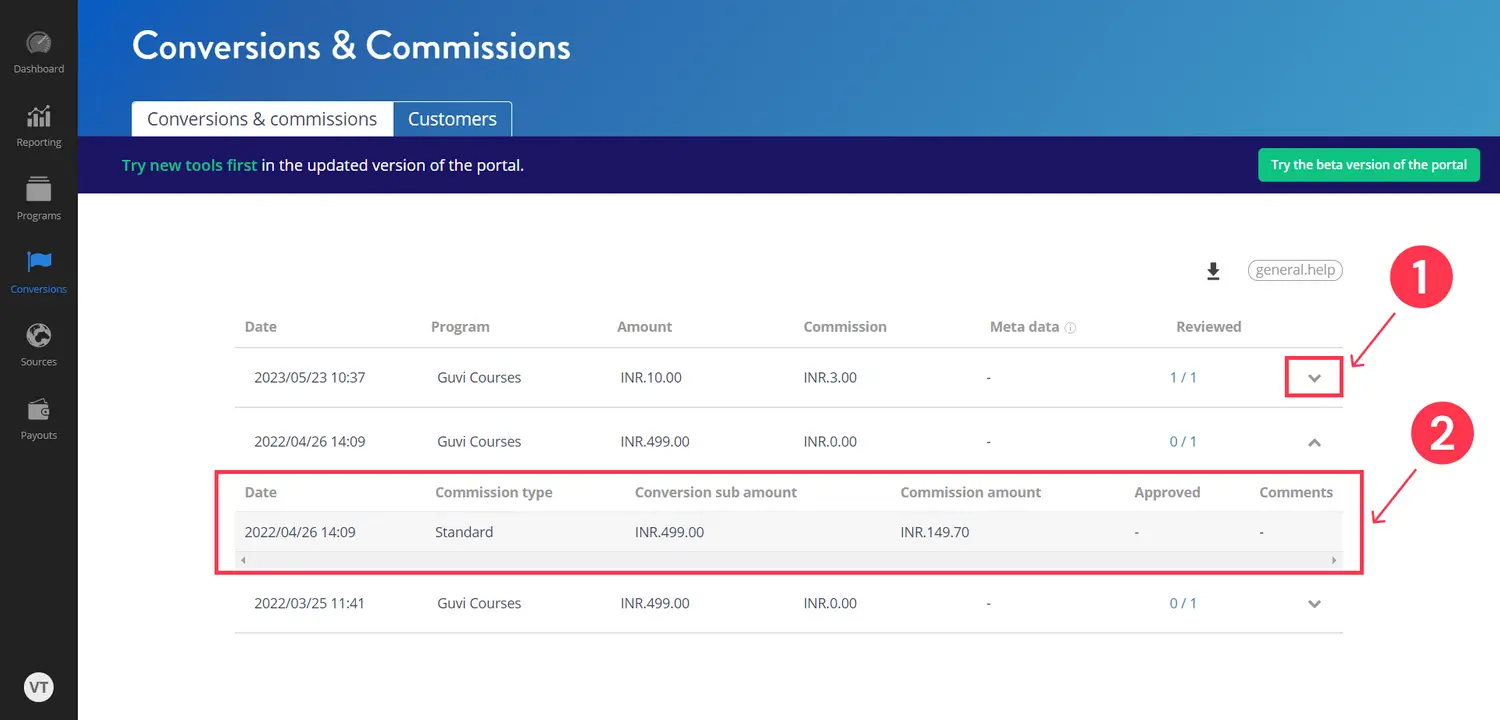Go to Reporting chart icon
The width and height of the screenshot is (1500, 720).
pyautogui.click(x=38, y=117)
